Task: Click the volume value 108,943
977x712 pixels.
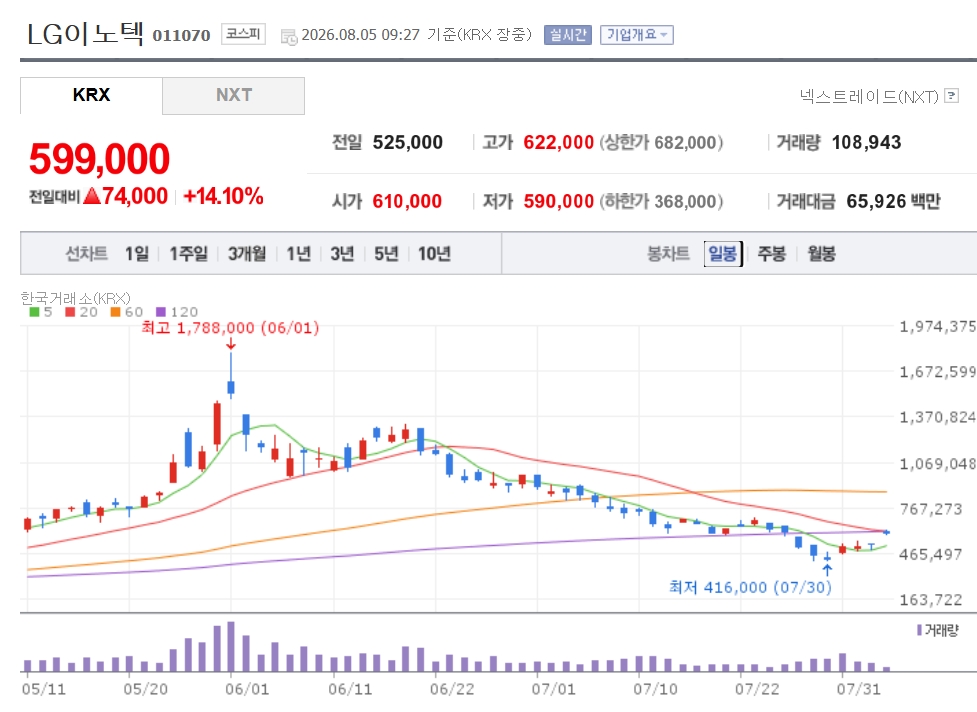Action: (867, 143)
